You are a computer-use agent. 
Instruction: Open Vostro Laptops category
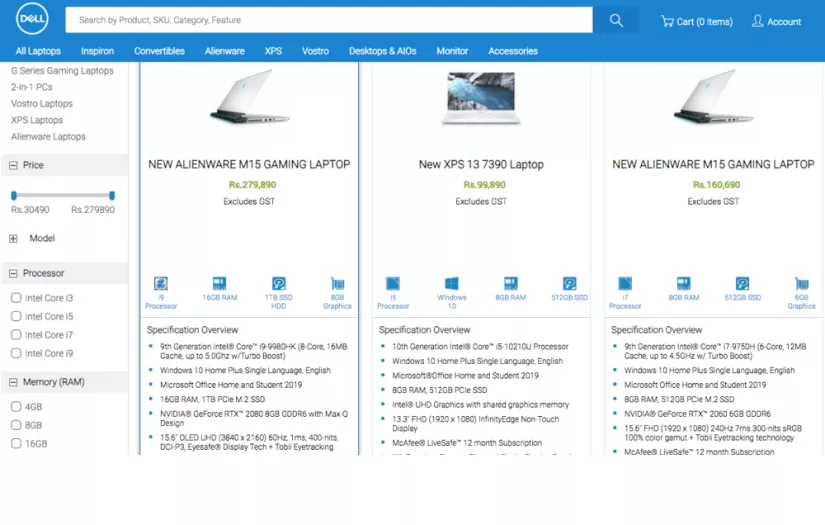42,104
